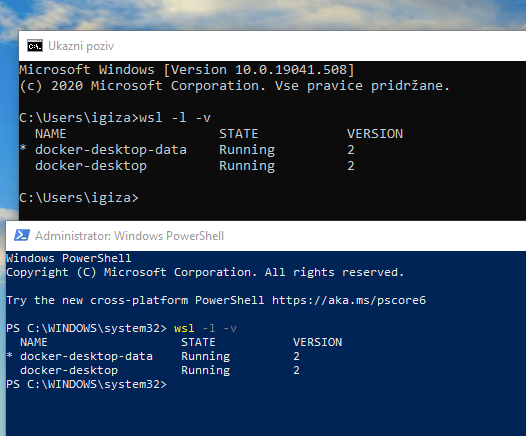Click the docker-desktop entry in Command Prompt
Screen dimensions: 526x436
[91, 166]
